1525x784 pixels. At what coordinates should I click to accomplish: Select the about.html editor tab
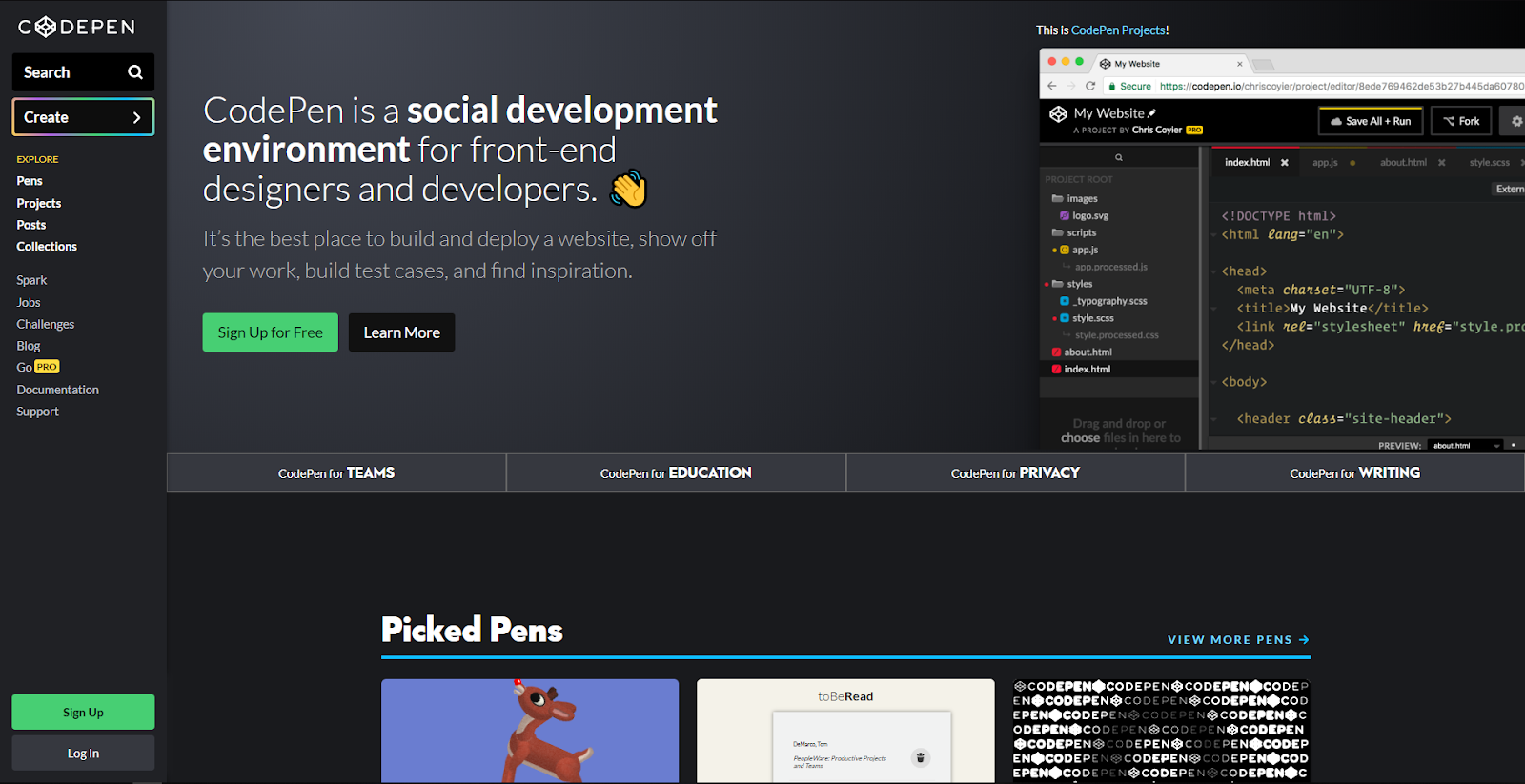pyautogui.click(x=1403, y=162)
